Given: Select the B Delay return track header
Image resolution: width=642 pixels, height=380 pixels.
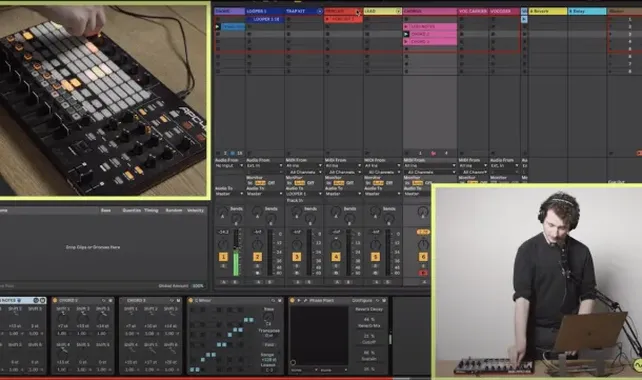Looking at the screenshot, I should [x=587, y=11].
